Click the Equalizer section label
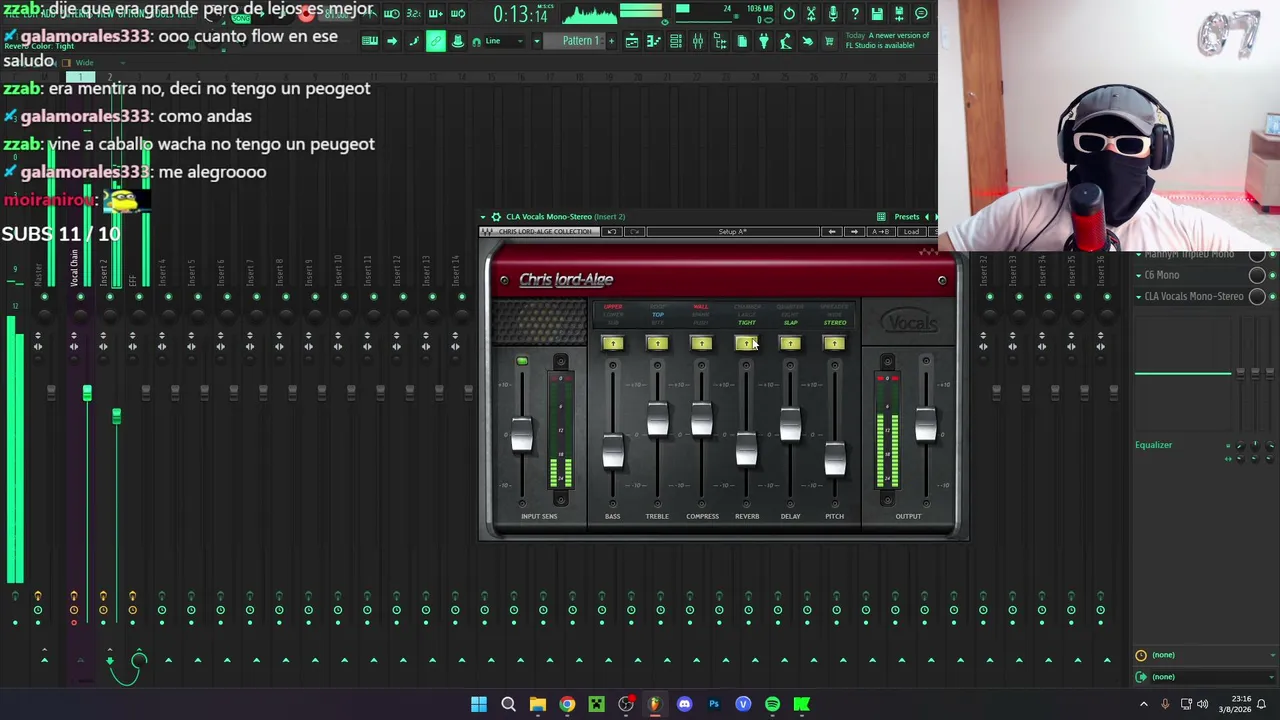 point(1153,445)
